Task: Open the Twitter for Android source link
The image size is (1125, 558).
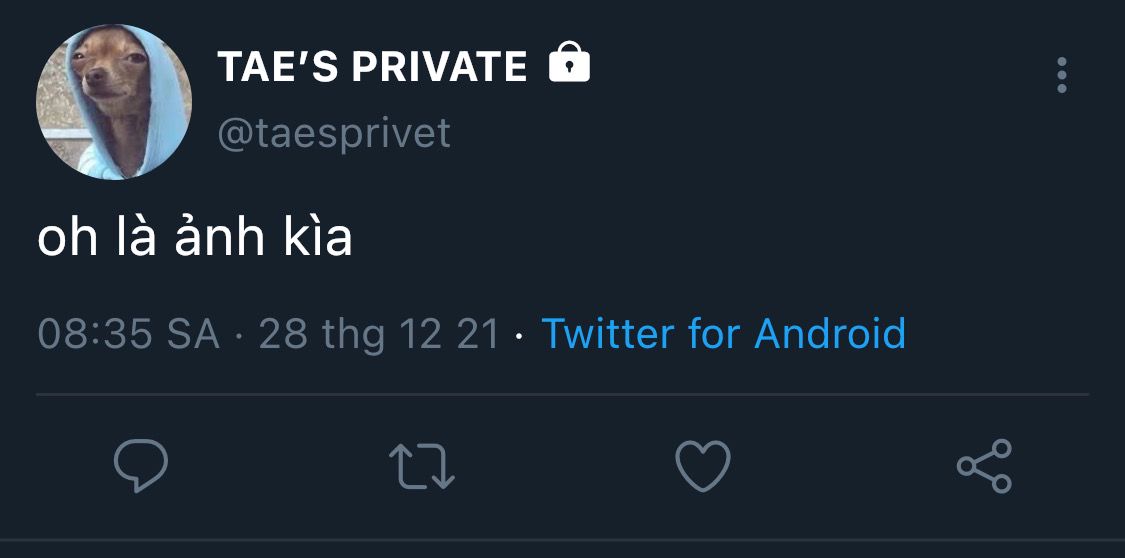Action: pyautogui.click(x=723, y=333)
